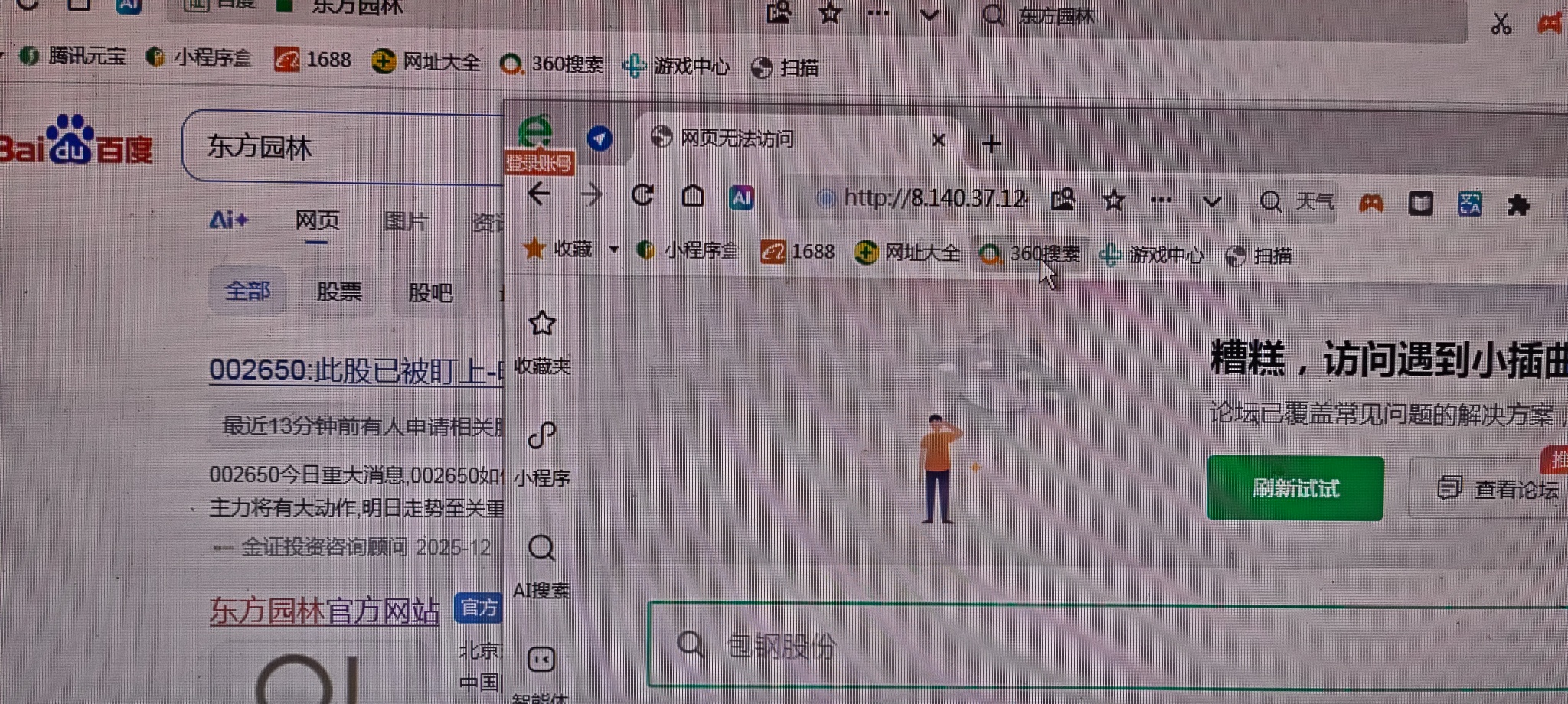Select 图片 tab in Baidu results
Viewport: 1568px width, 704px height.
pos(405,222)
